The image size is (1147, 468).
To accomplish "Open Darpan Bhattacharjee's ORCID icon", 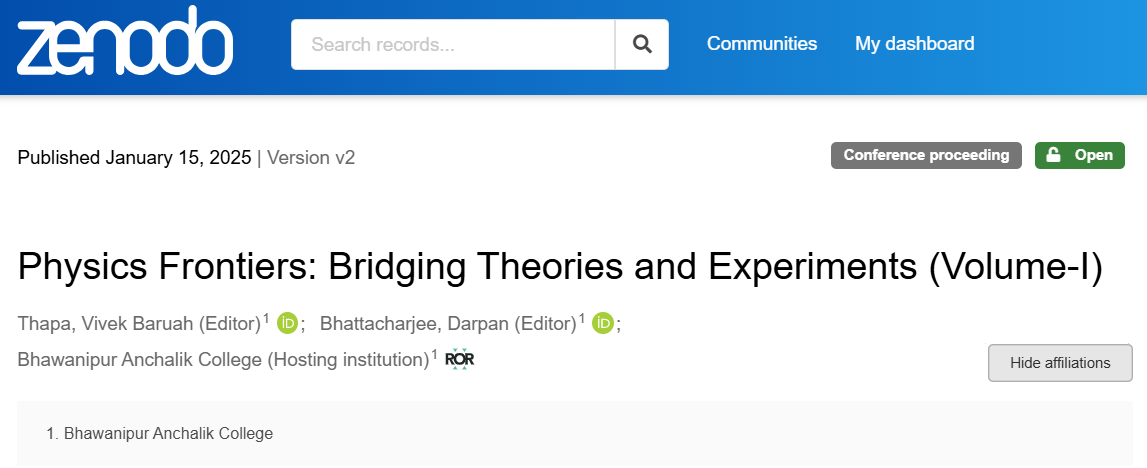I will click(x=603, y=323).
